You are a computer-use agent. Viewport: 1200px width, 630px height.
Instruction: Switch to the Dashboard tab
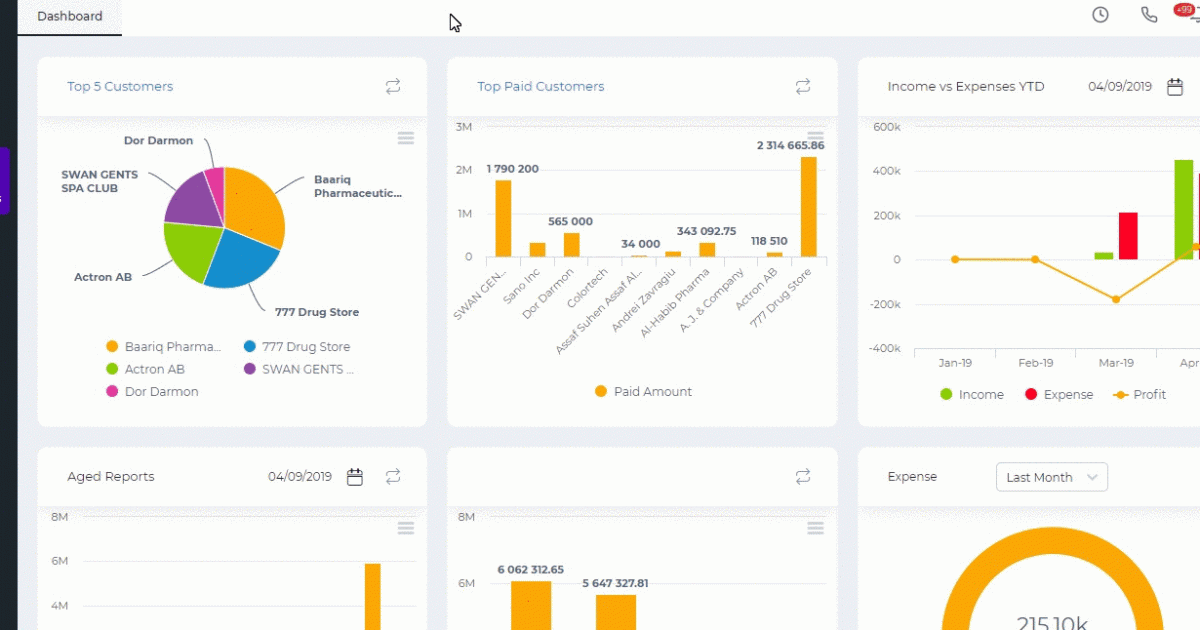point(70,17)
